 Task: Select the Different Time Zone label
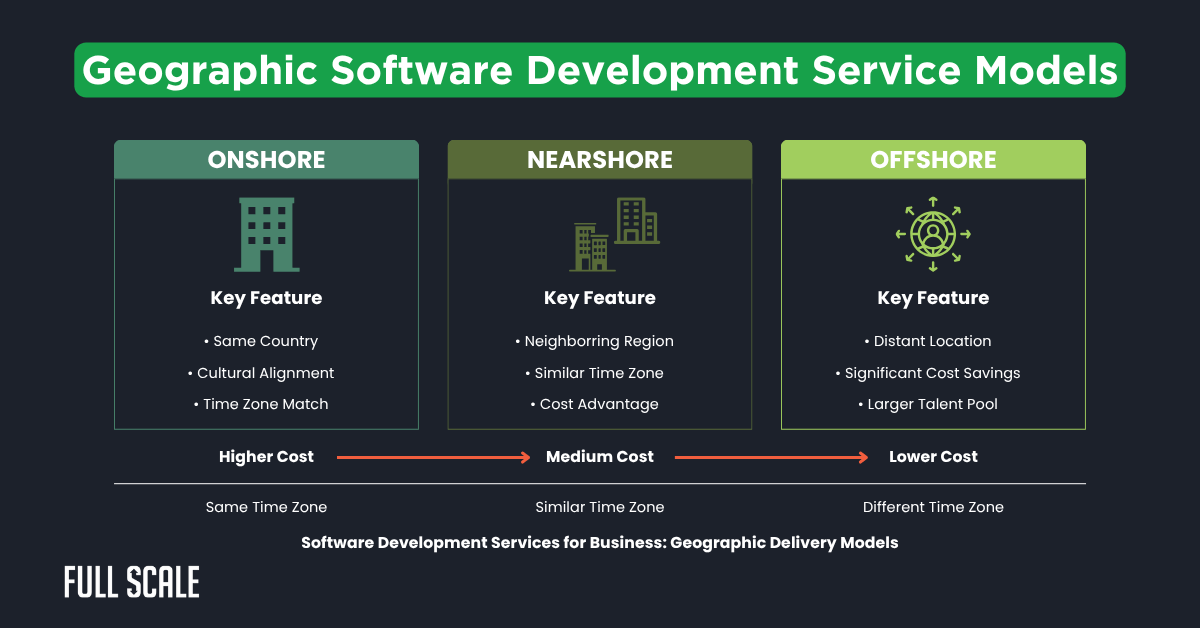point(933,507)
